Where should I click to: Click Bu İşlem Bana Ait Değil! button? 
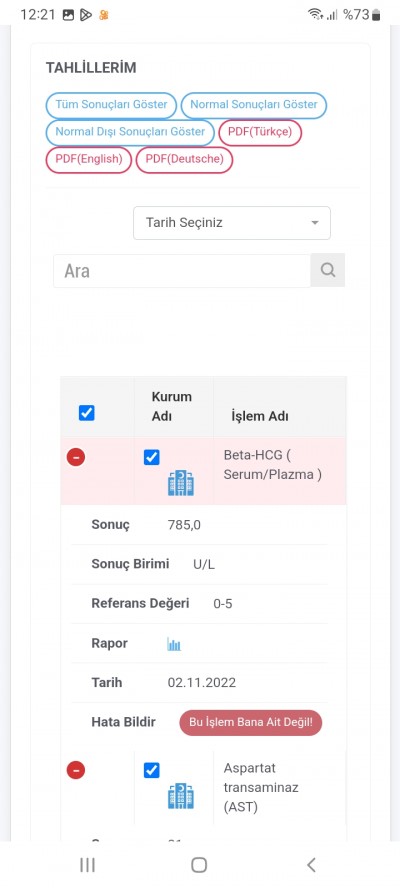click(251, 723)
